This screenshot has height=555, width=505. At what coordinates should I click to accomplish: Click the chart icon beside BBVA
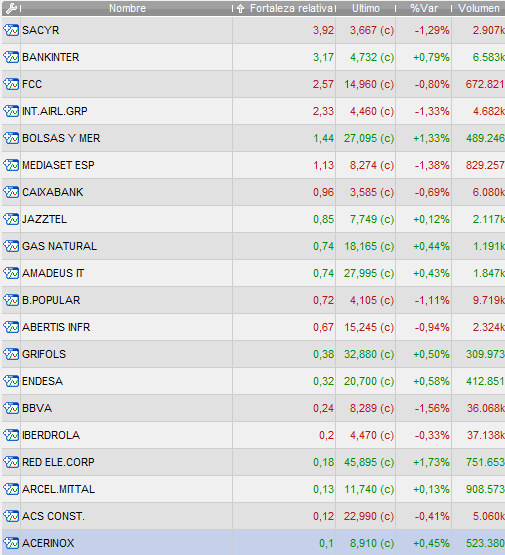[x=11, y=408]
